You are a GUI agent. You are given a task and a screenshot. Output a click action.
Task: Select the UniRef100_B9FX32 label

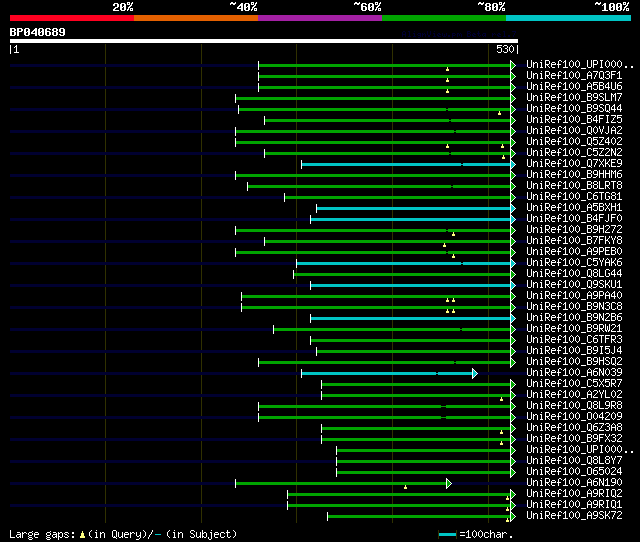[x=574, y=439]
